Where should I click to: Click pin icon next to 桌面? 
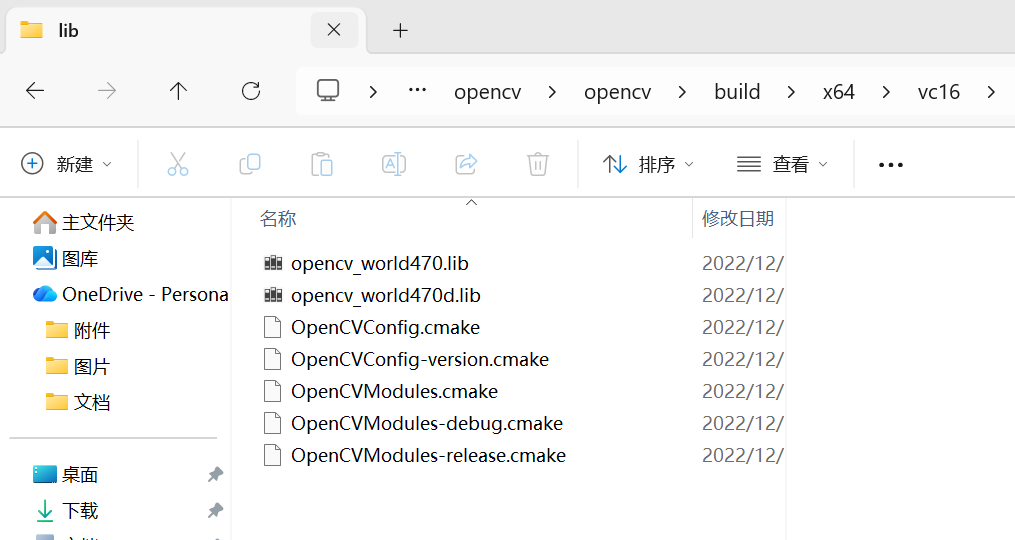(x=216, y=475)
